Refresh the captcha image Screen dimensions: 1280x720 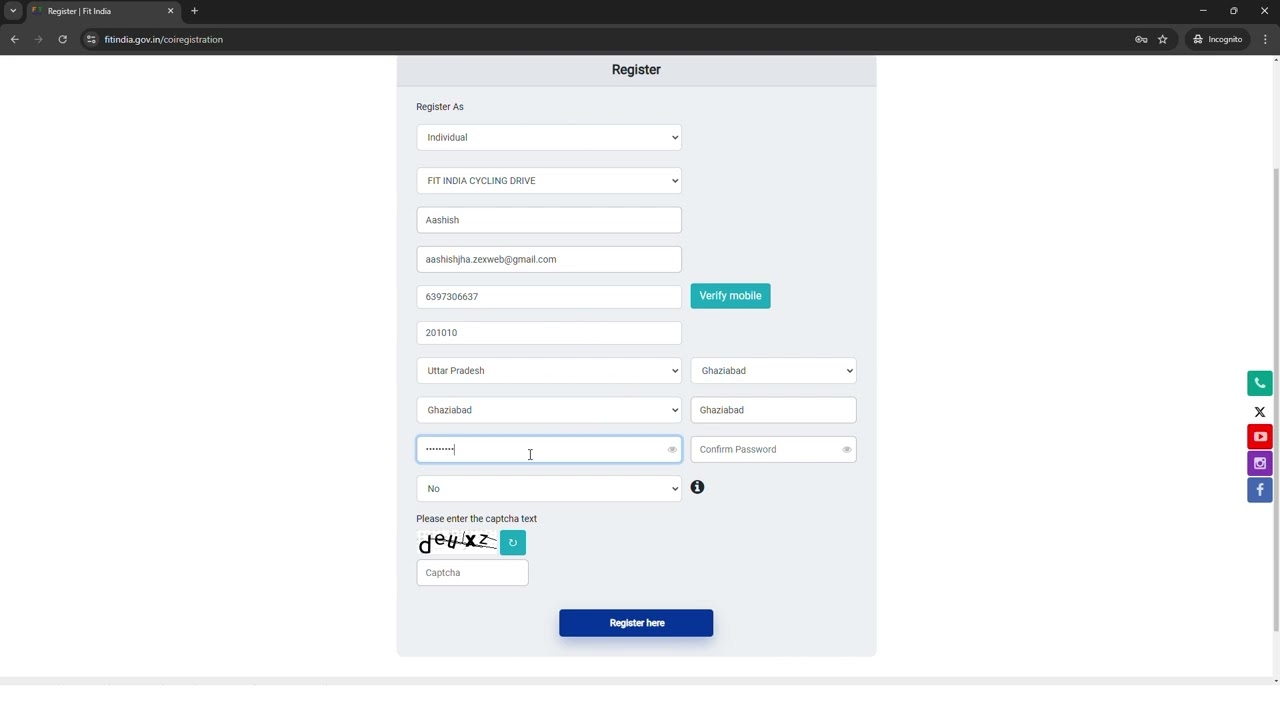[x=512, y=543]
